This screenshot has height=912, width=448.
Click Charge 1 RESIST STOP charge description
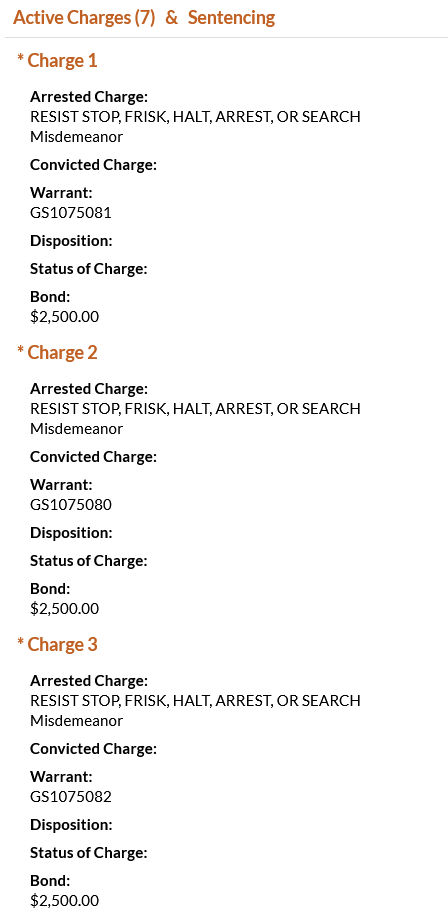[x=195, y=117]
